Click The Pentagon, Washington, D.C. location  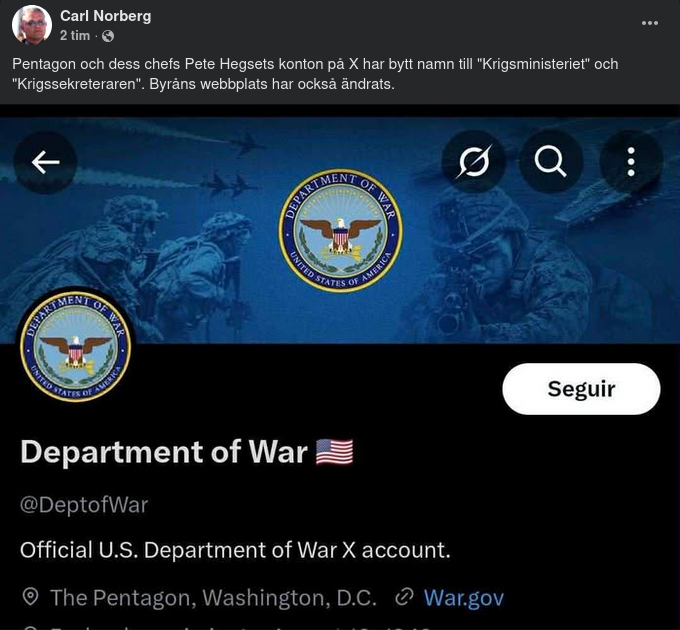coord(213,598)
